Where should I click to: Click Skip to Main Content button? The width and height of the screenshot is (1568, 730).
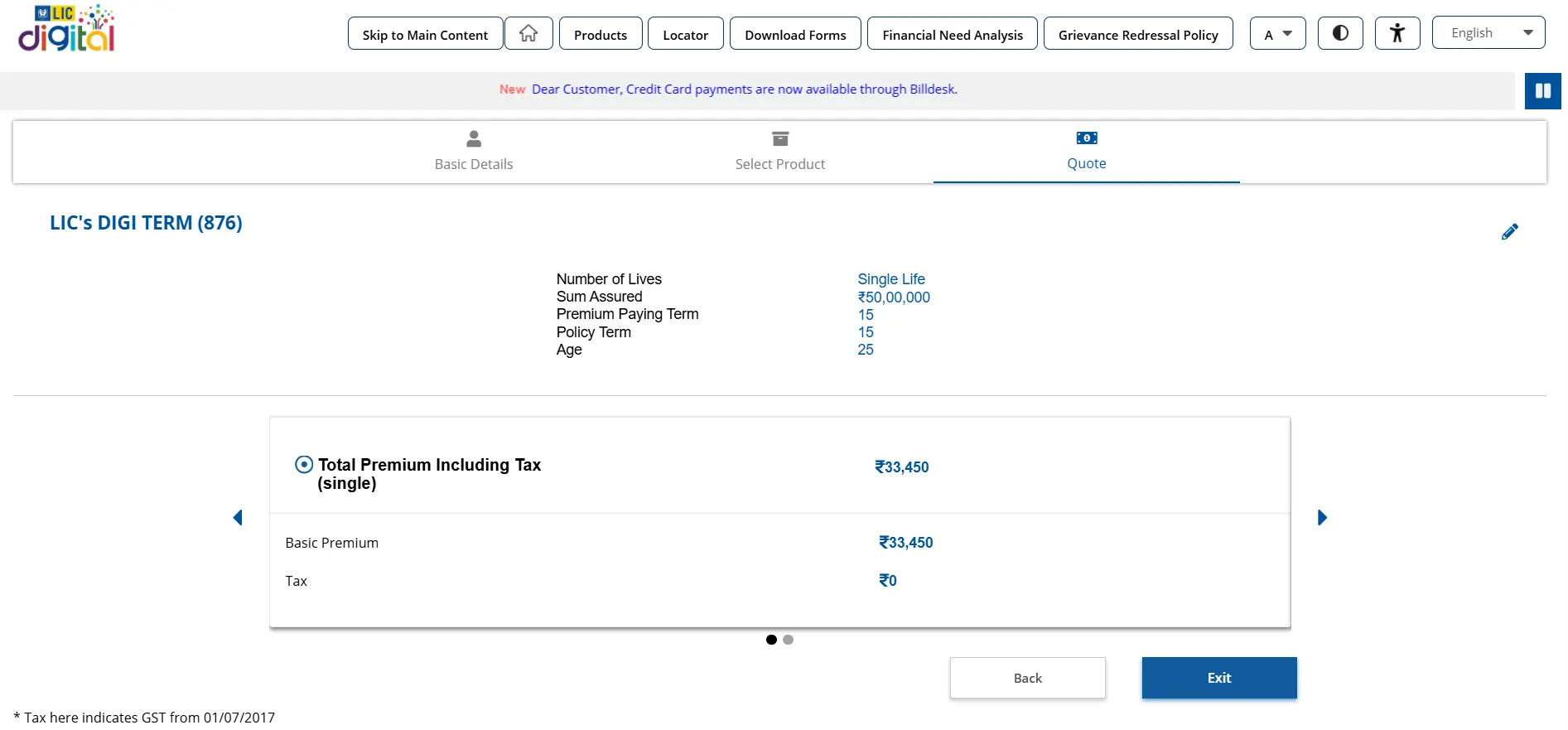pyautogui.click(x=425, y=33)
